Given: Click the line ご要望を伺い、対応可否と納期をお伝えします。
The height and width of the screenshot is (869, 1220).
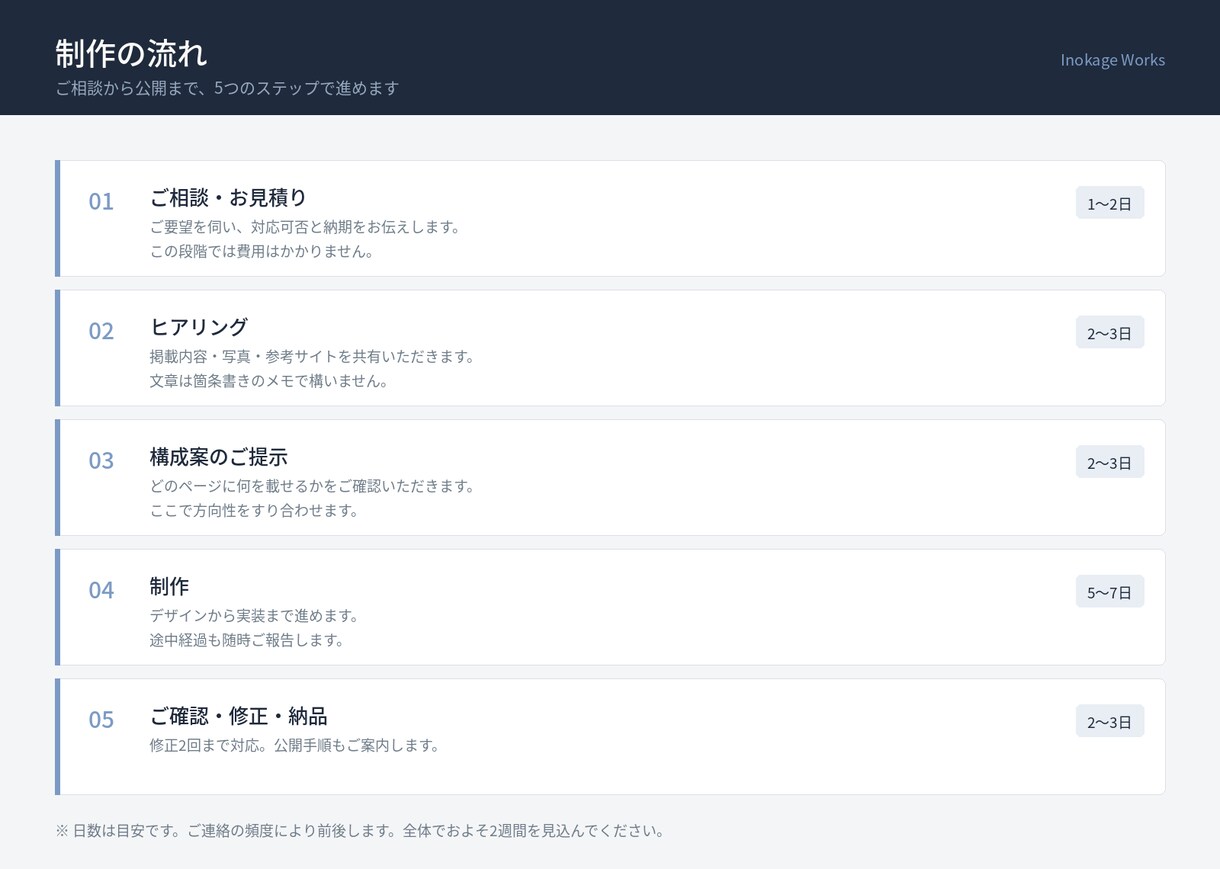Looking at the screenshot, I should point(307,227).
